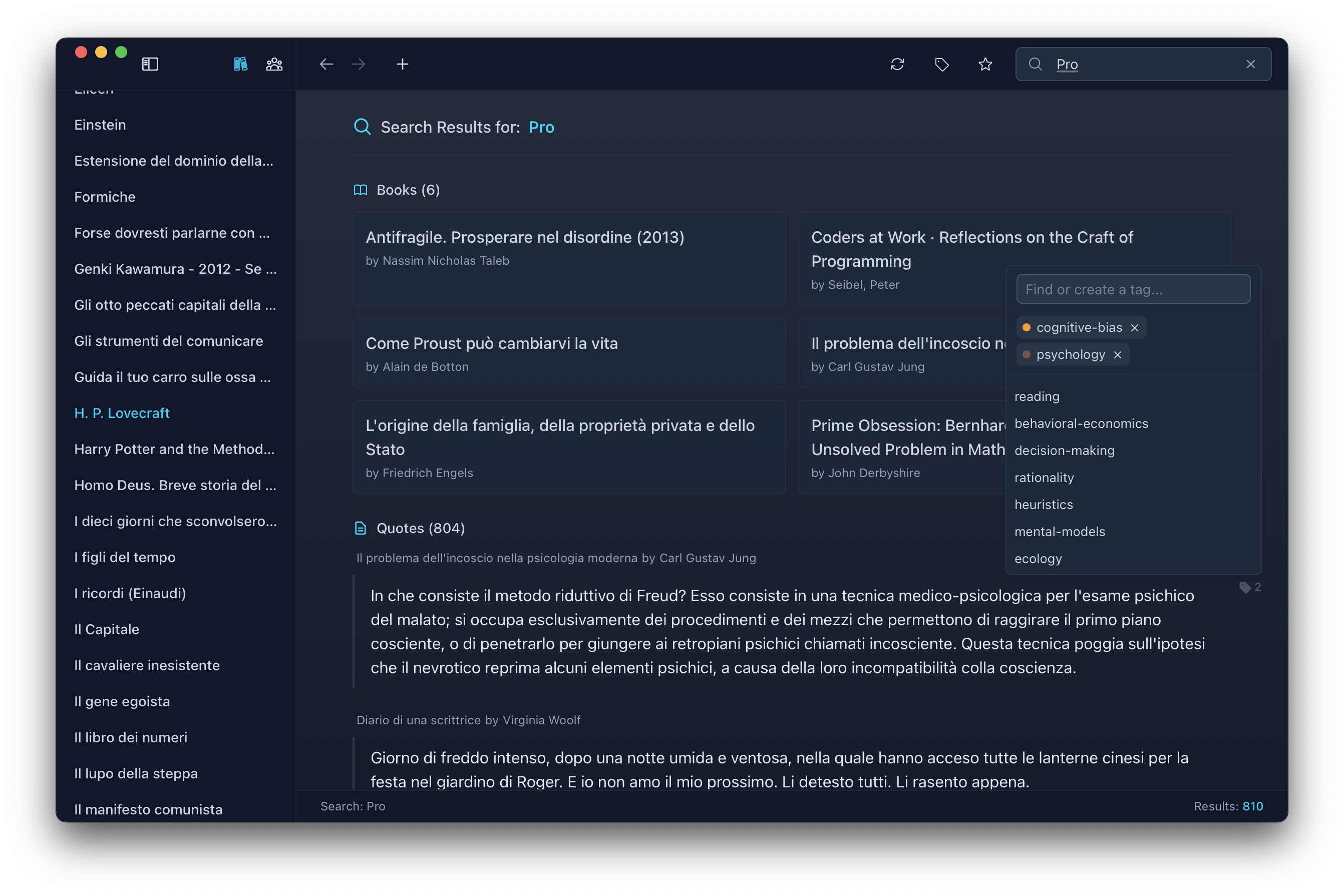Open Come Proust può cambiarvi la vita card
This screenshot has width=1344, height=896.
(569, 353)
